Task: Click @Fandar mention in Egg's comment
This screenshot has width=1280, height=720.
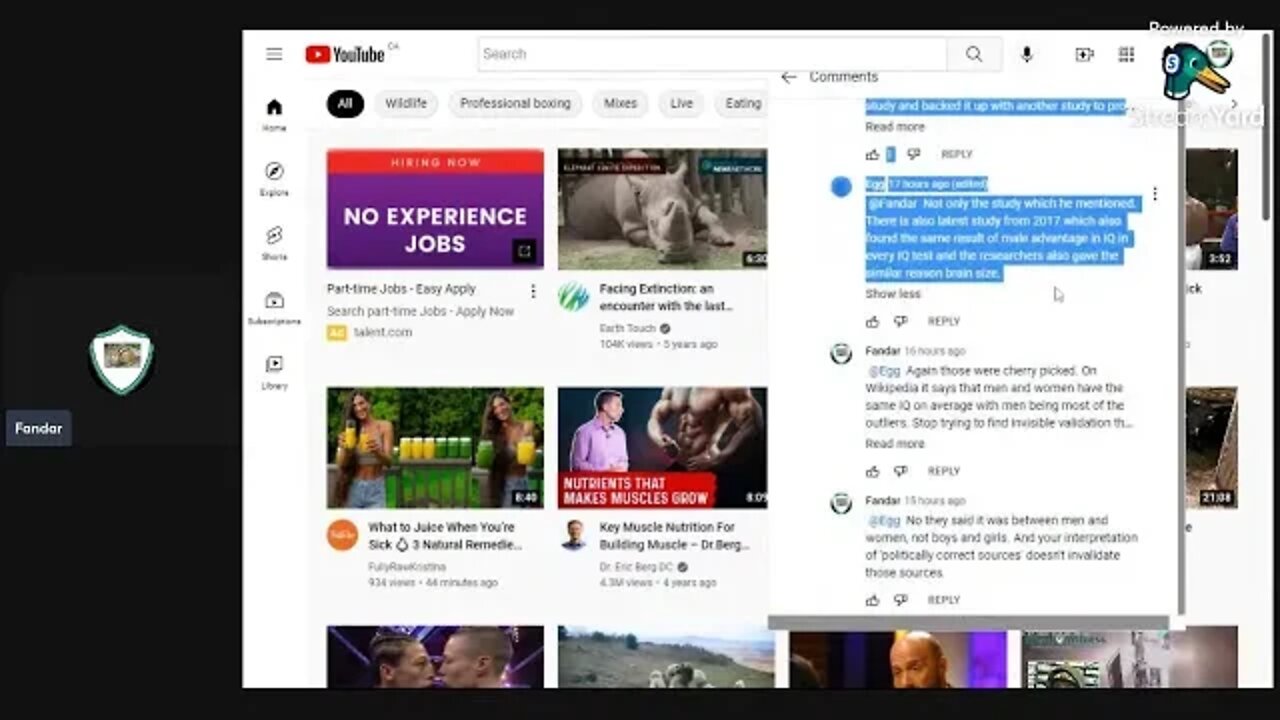Action: [892, 204]
